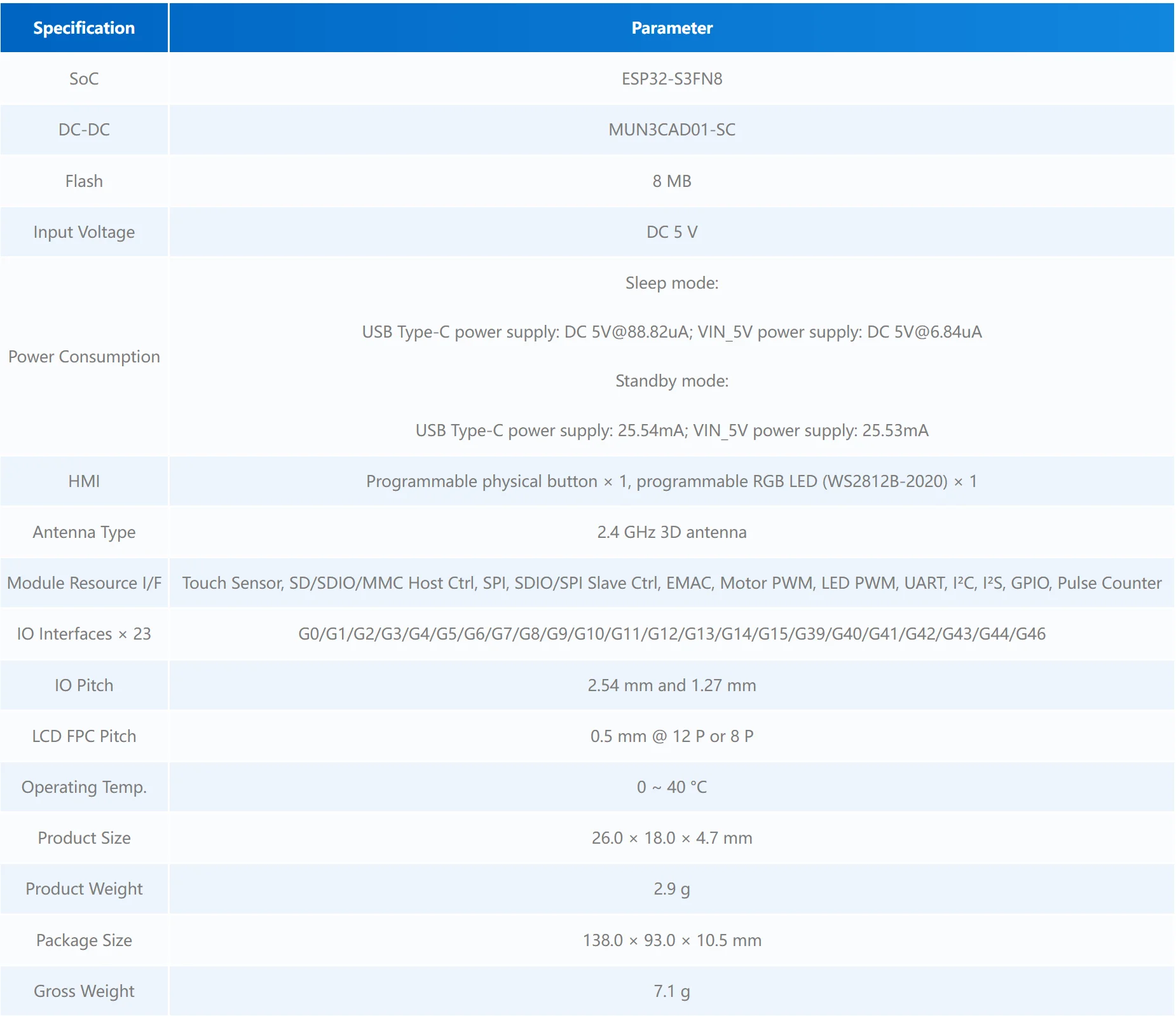This screenshot has height=1016, width=1176.
Task: Select the '138.0 × 93.0 × 10.5 mm' value
Action: point(672,940)
